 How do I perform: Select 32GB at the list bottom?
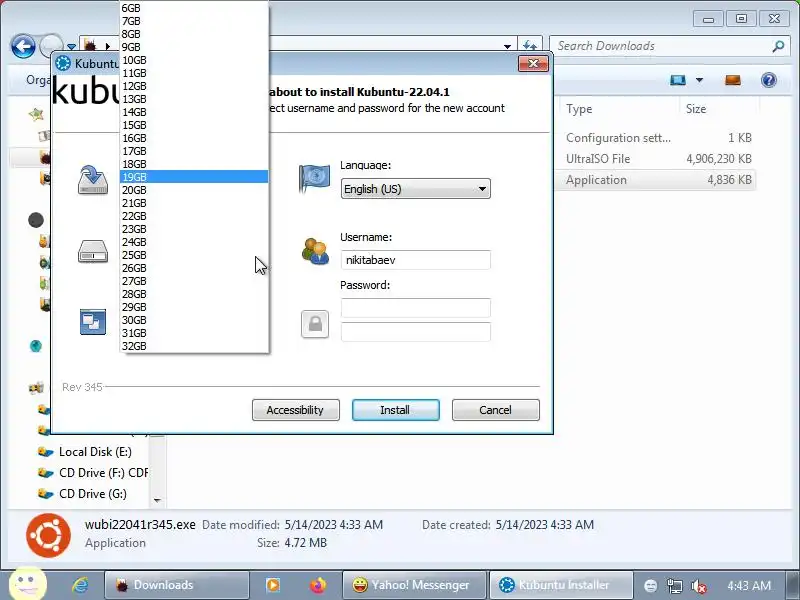pos(194,346)
